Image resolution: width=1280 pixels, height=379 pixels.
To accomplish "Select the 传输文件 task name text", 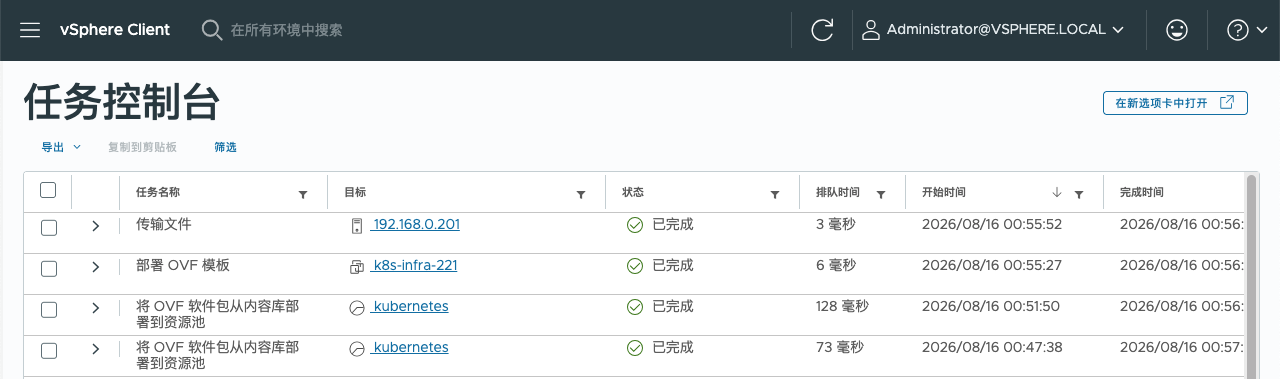I will pyautogui.click(x=163, y=224).
